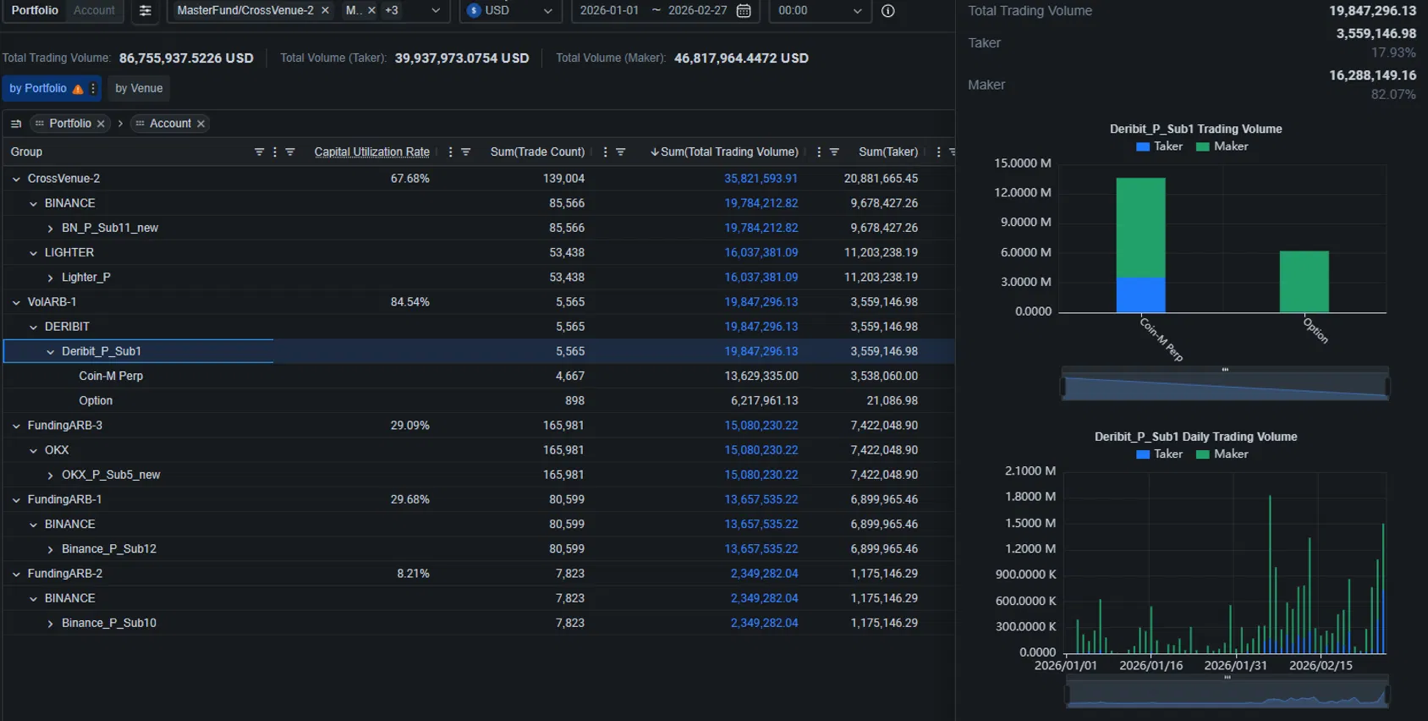Click the Group column header
Image resolution: width=1428 pixels, height=721 pixels.
click(x=27, y=152)
